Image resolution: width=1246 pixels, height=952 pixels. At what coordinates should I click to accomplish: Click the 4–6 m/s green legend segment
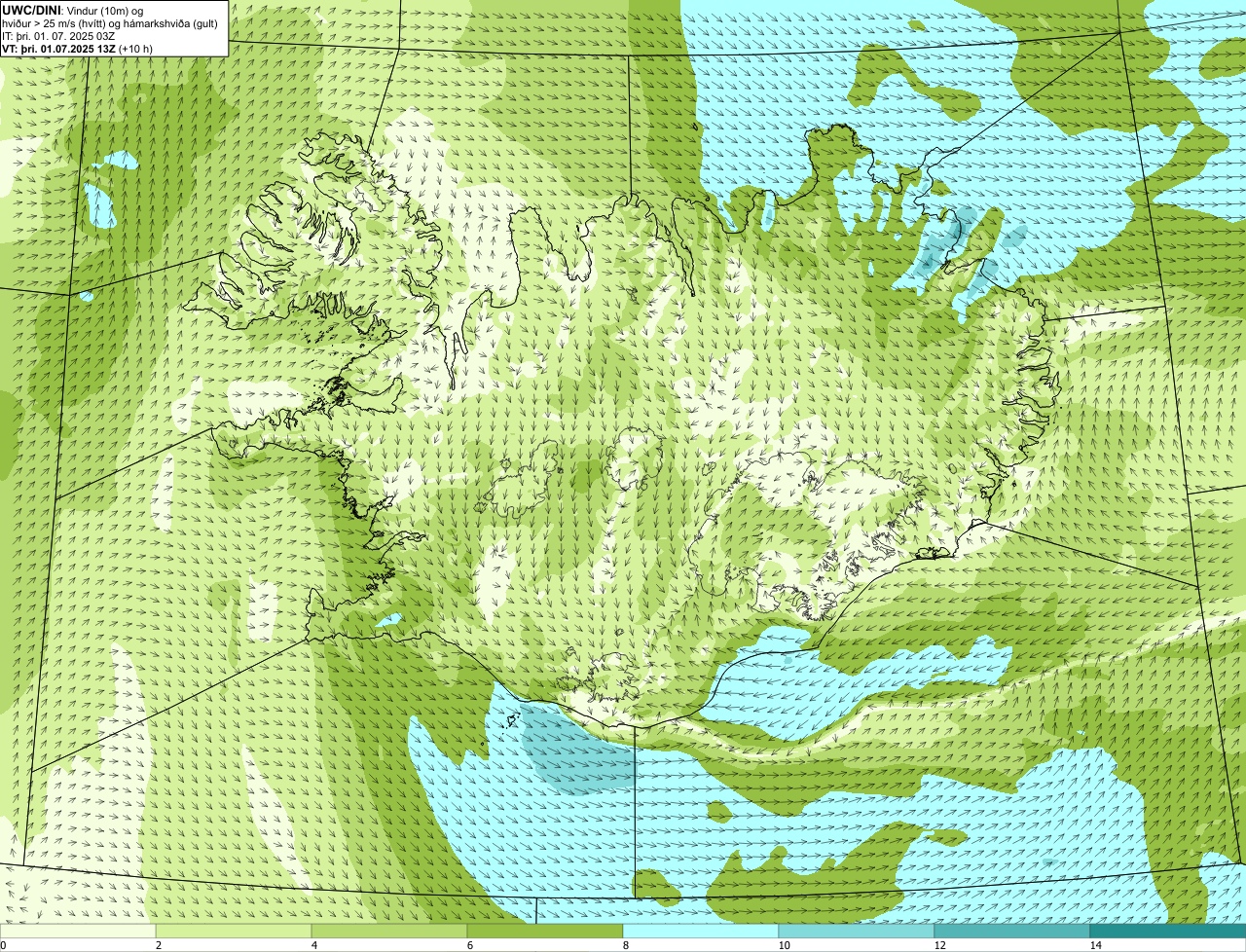pos(389,931)
